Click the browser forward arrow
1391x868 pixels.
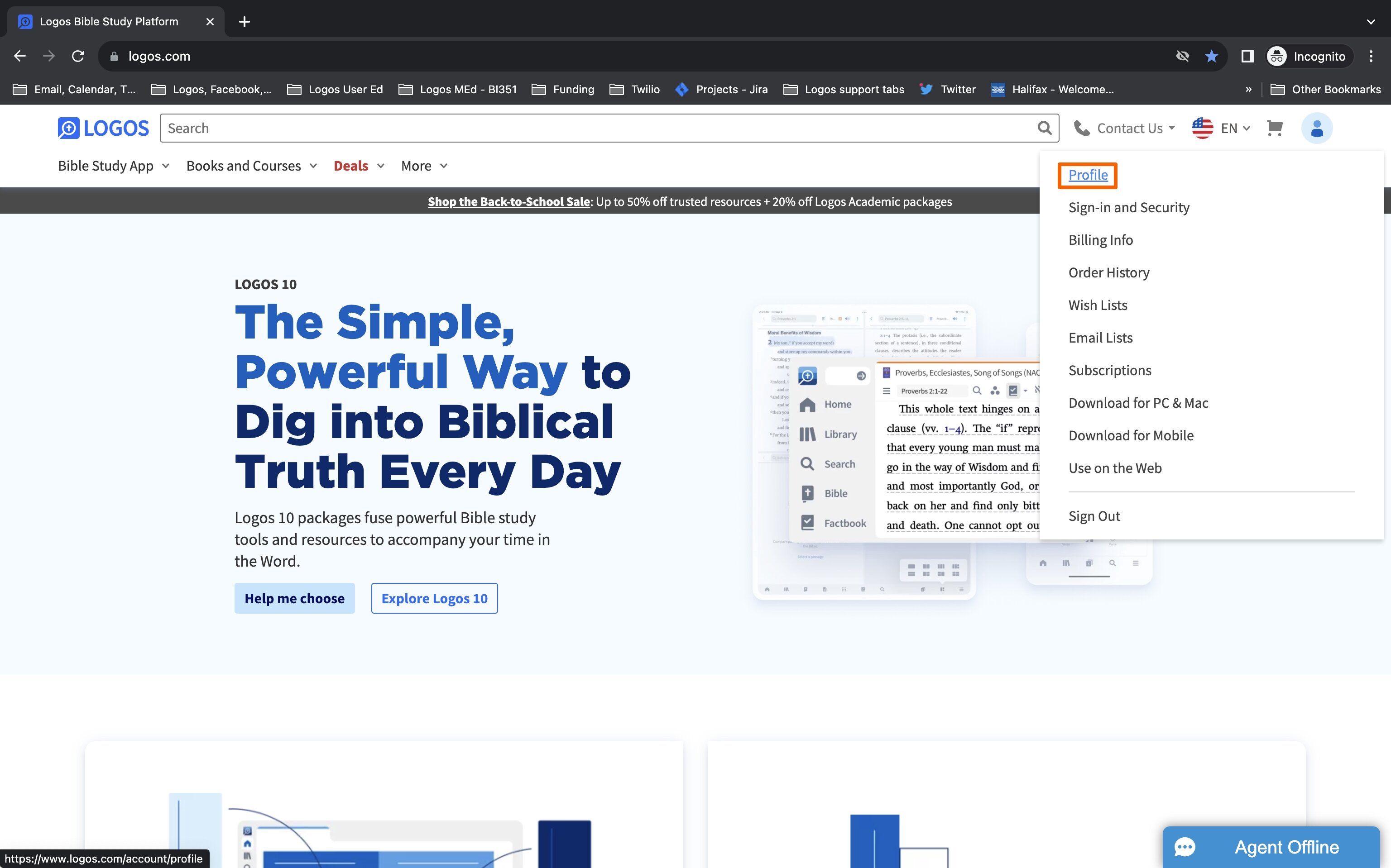(49, 56)
